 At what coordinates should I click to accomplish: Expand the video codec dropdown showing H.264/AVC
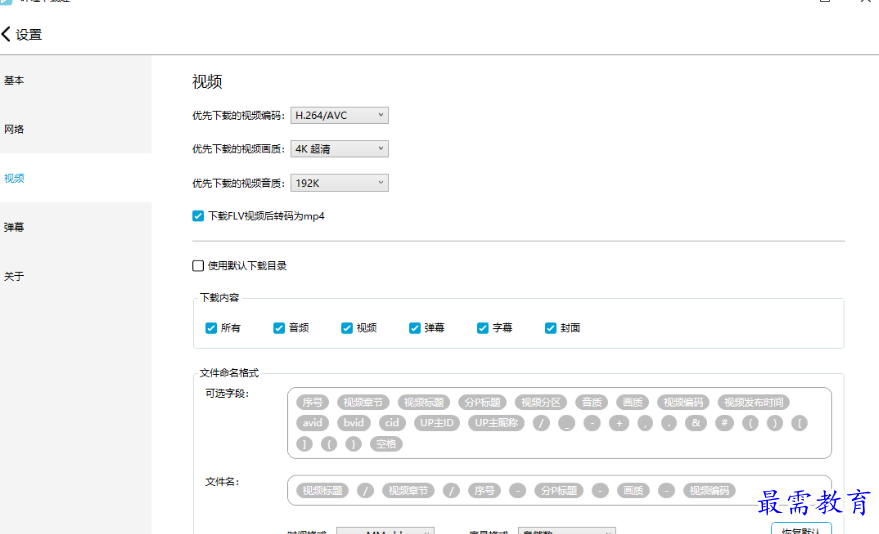(339, 115)
